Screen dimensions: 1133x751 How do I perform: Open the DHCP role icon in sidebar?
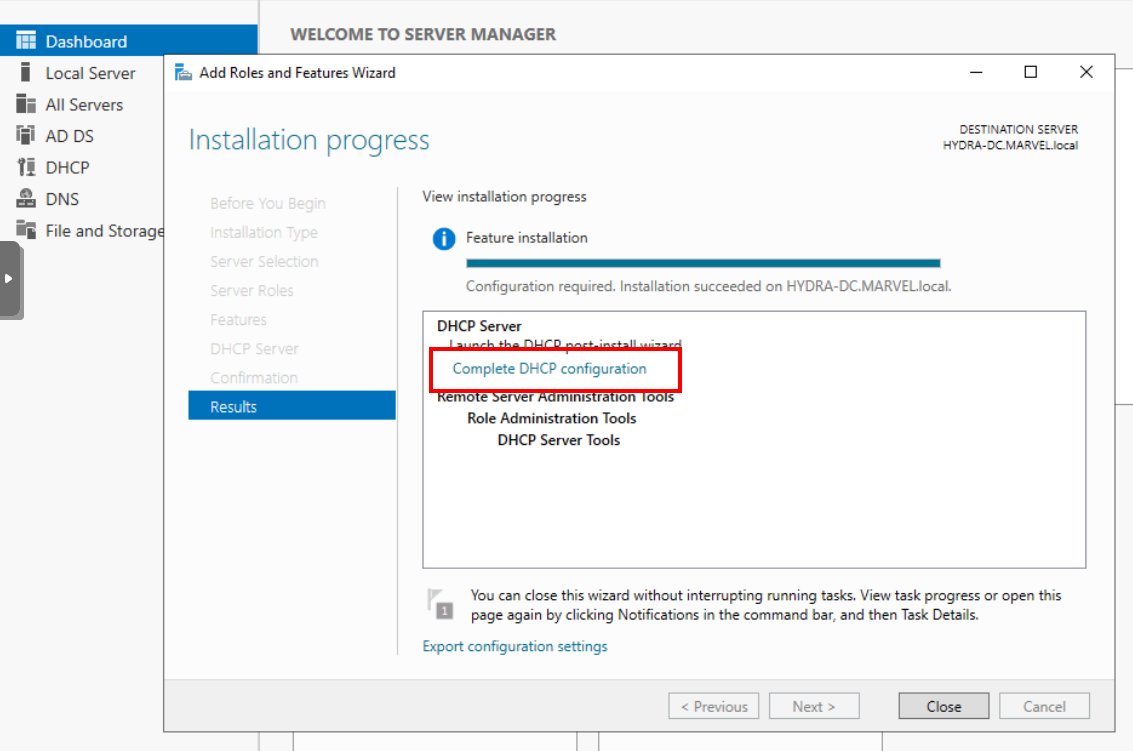pyautogui.click(x=26, y=167)
